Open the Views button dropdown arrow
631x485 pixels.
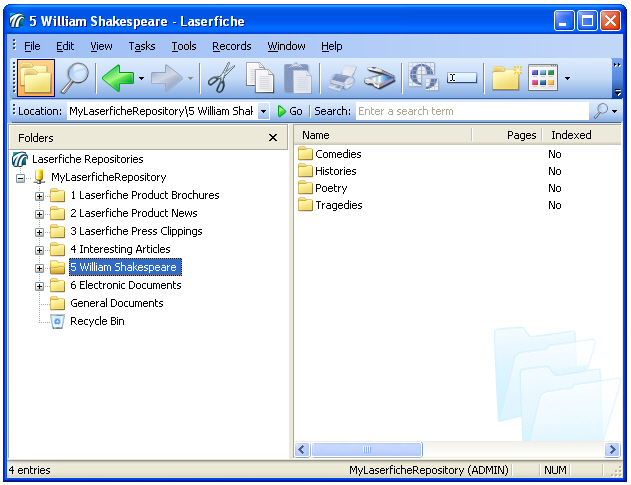[567, 78]
